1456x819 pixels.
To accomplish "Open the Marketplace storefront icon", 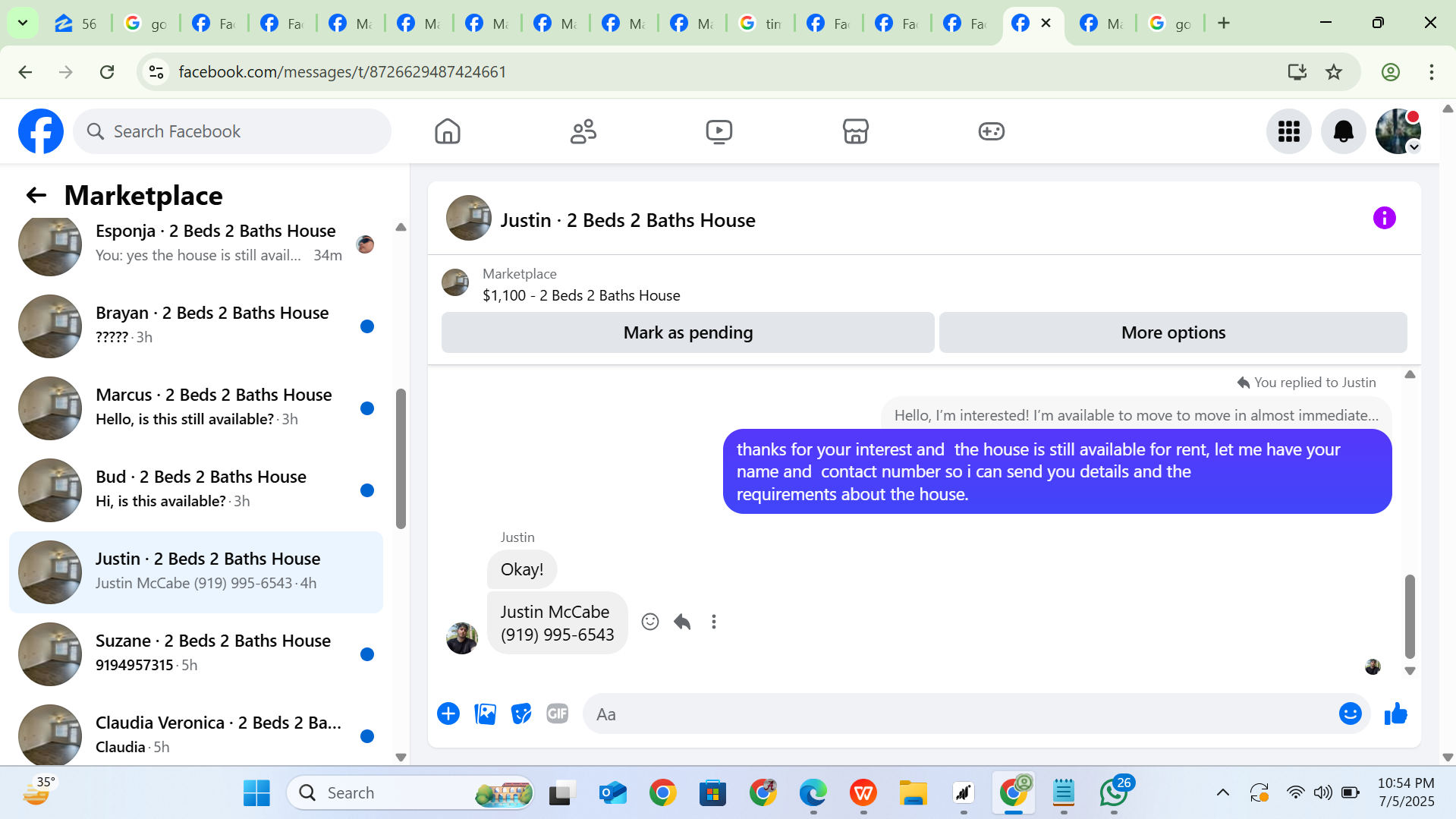I will pos(855,131).
